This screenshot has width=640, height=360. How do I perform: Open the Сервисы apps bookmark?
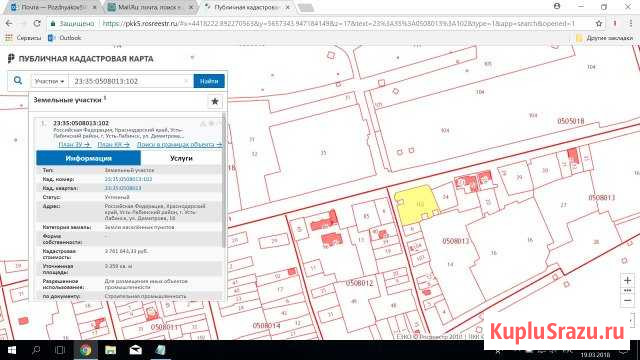click(x=23, y=38)
